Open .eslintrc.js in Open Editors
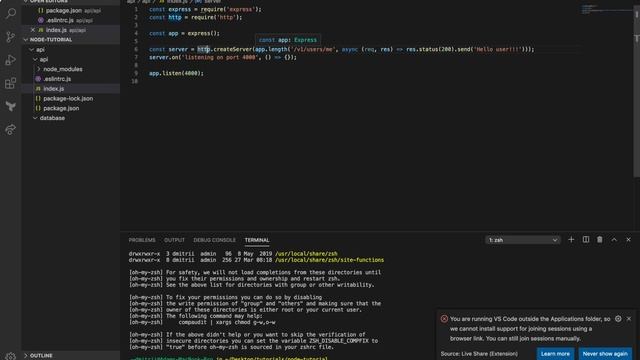Screen dimensions: 640x360 [71, 20]
